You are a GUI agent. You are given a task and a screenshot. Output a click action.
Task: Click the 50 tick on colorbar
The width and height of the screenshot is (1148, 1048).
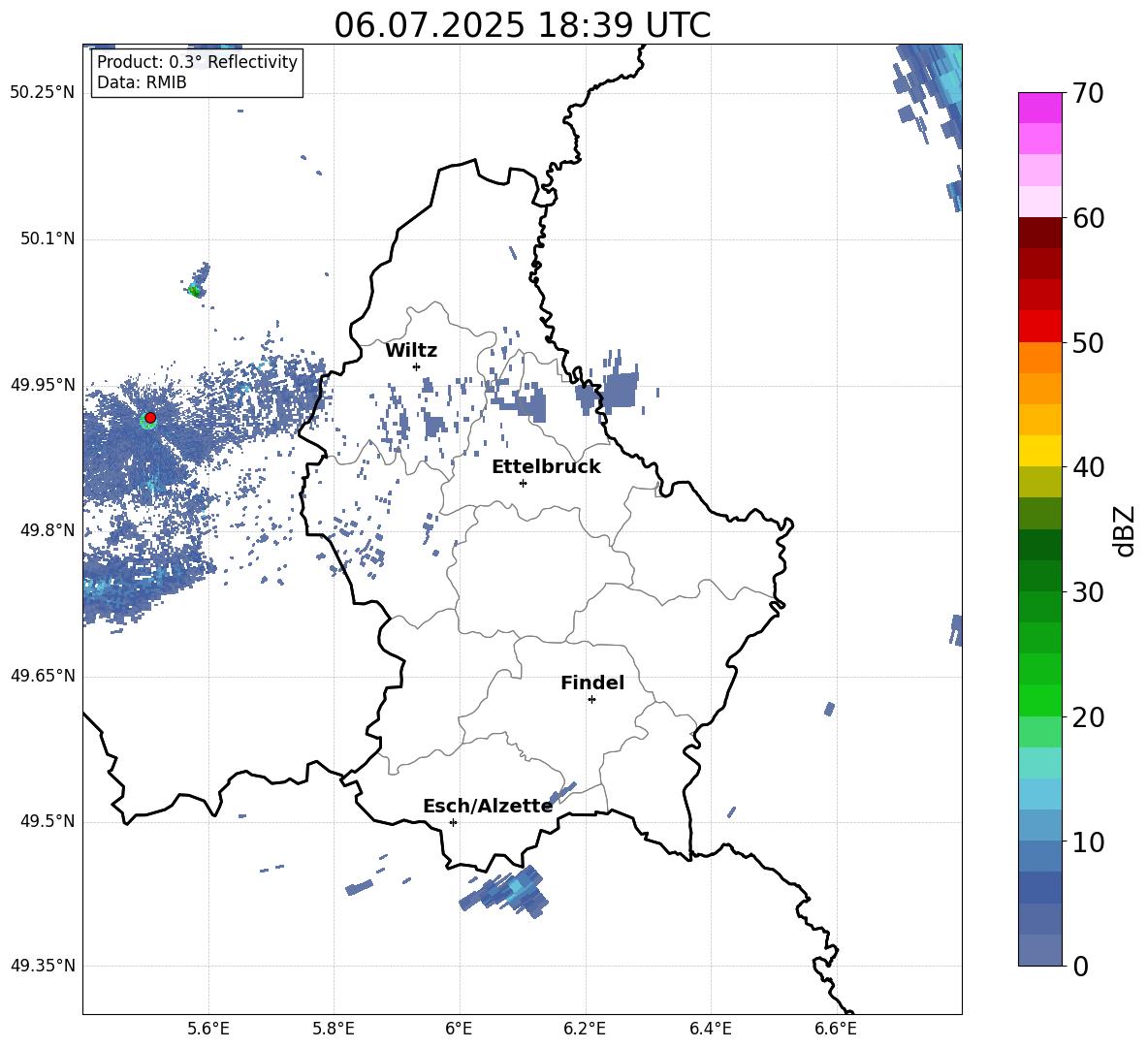pyautogui.click(x=1088, y=343)
